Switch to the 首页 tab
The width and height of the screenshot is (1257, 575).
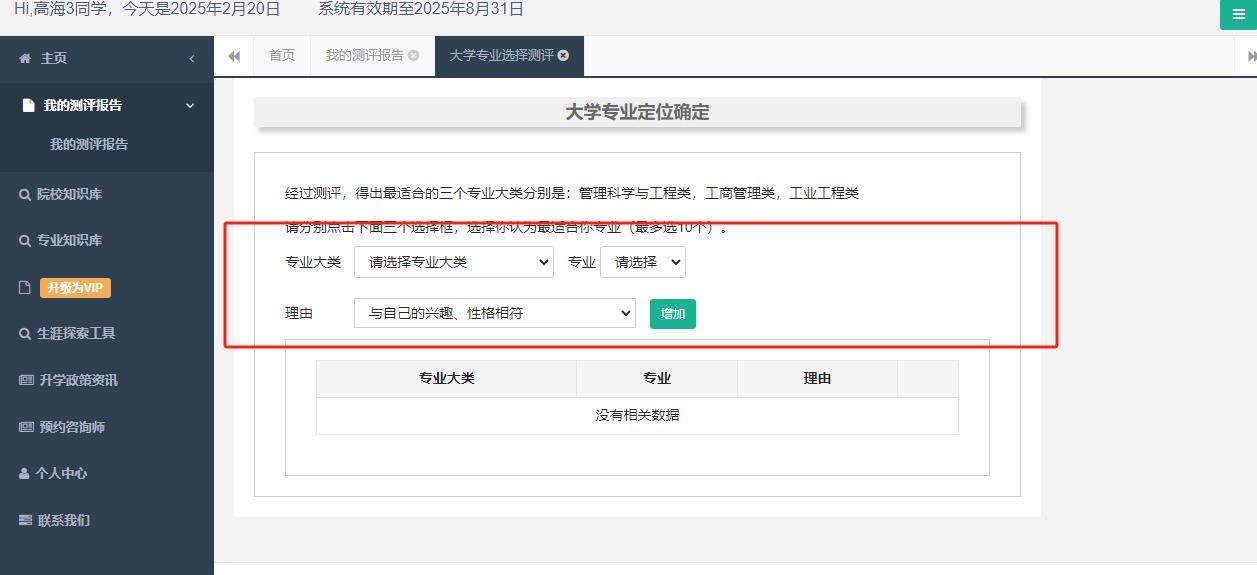(x=282, y=56)
